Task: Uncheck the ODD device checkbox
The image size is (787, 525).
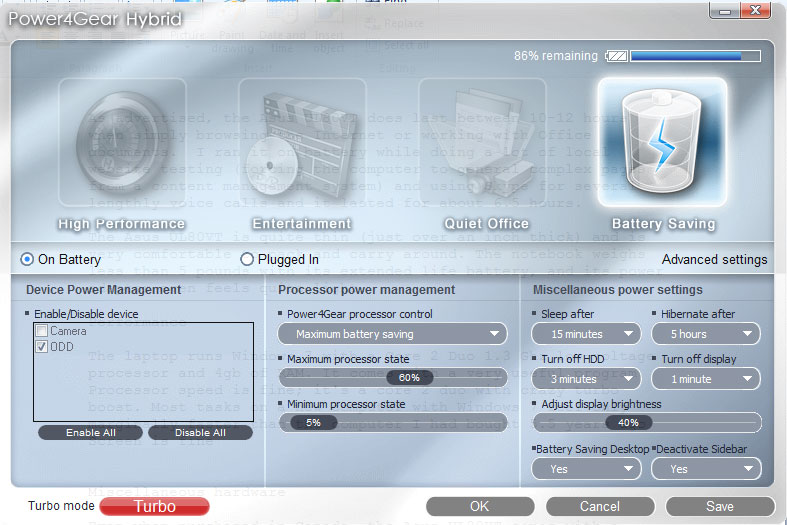Action: click(x=42, y=346)
